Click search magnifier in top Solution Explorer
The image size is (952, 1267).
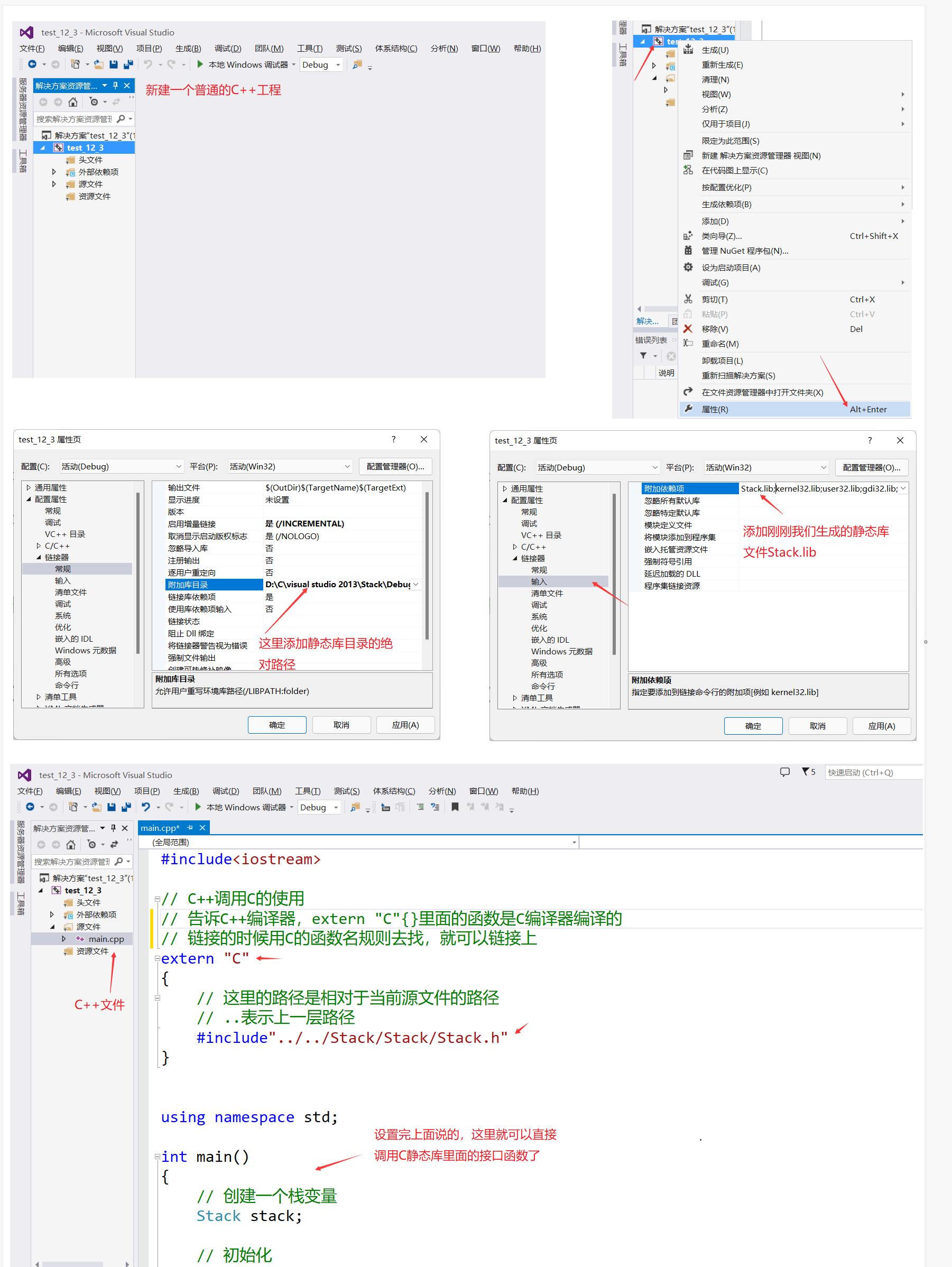click(x=121, y=118)
